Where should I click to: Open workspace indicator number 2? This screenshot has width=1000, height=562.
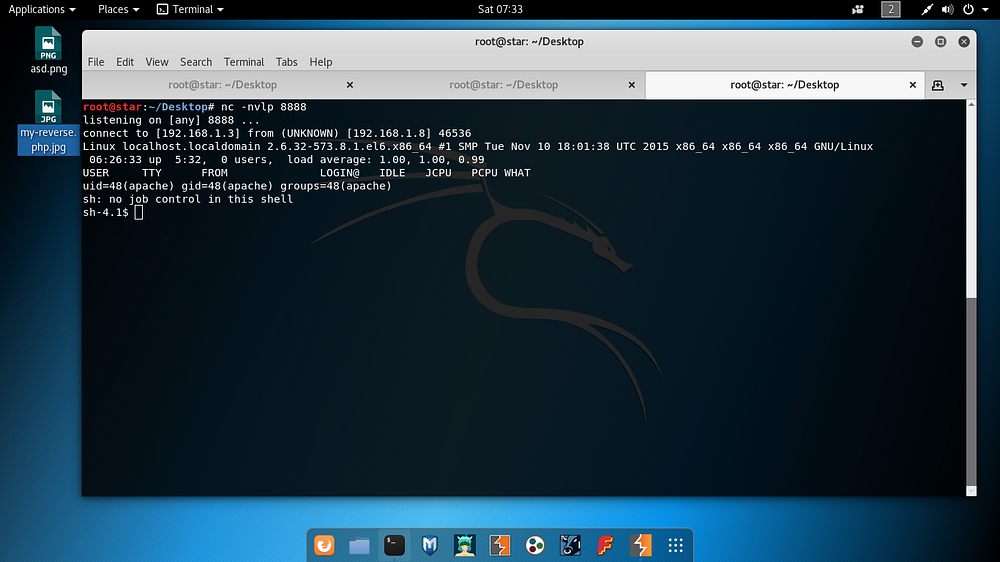coord(890,9)
